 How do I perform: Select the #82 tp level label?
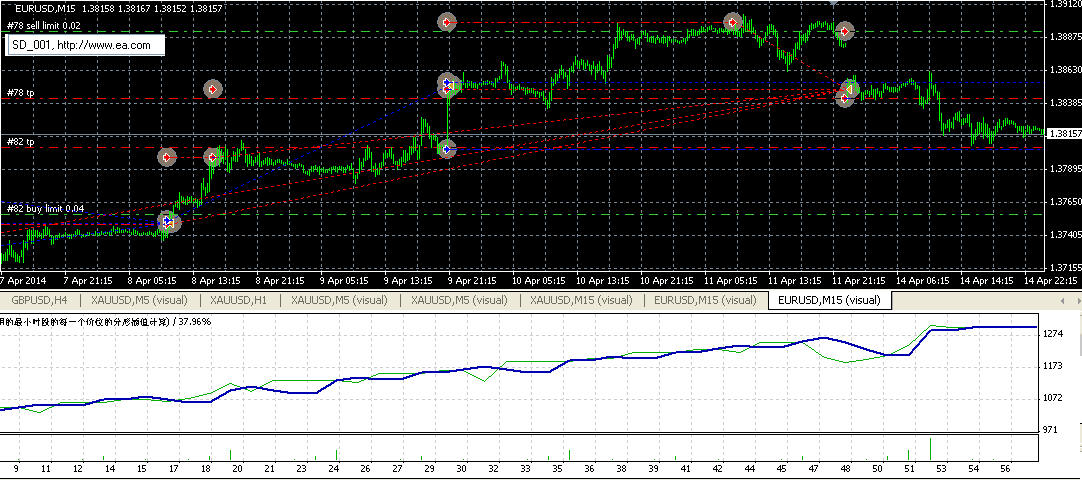(20, 142)
